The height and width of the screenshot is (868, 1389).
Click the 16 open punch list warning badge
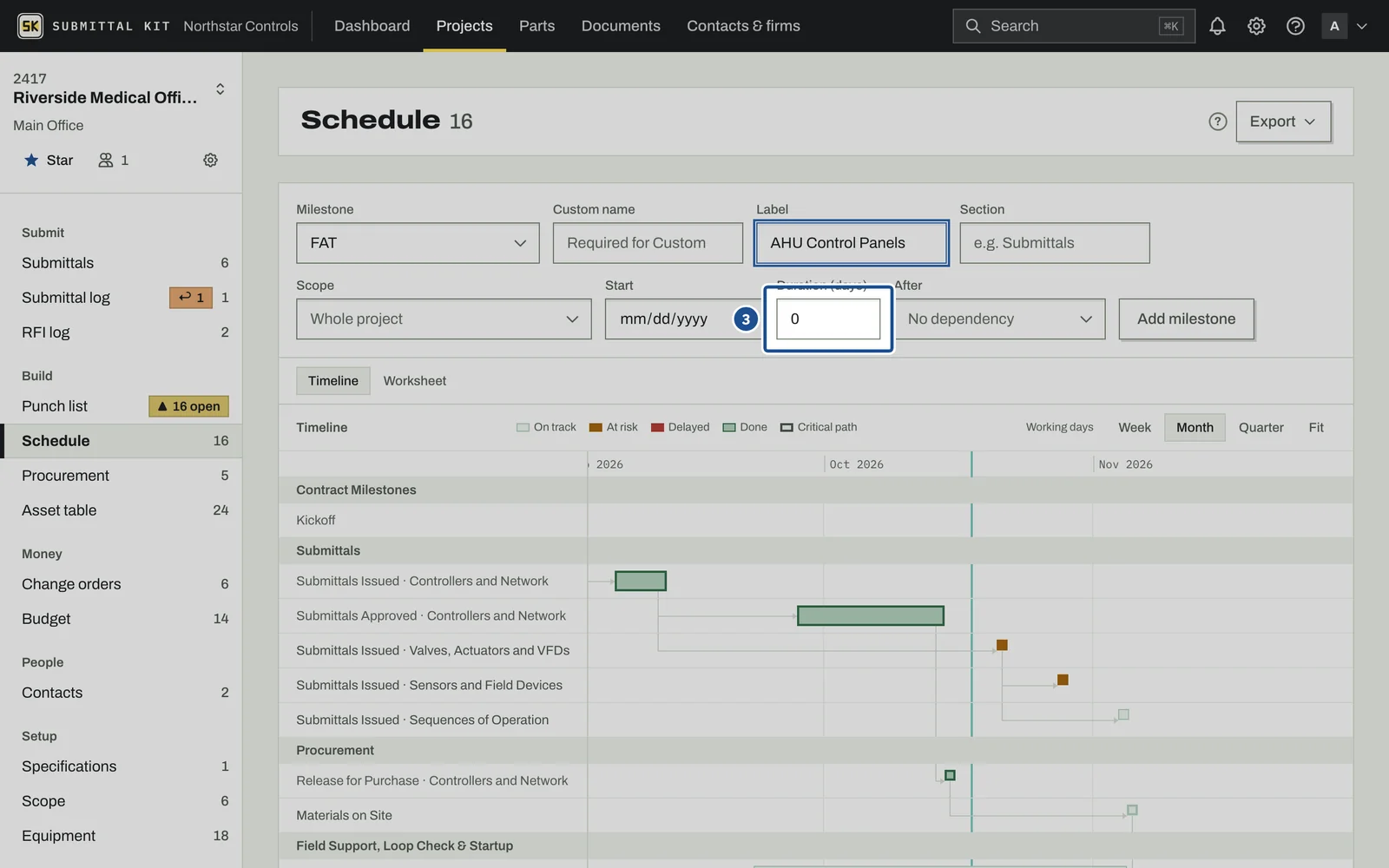click(188, 406)
